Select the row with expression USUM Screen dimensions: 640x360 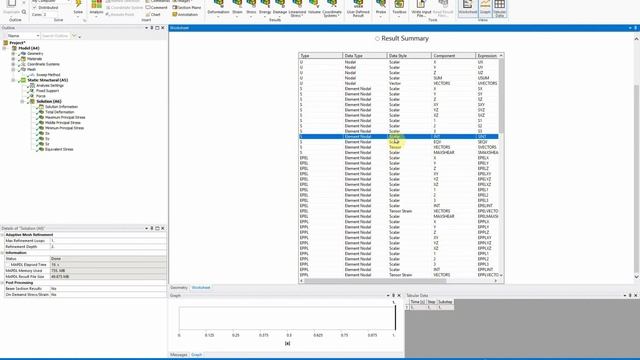point(398,78)
